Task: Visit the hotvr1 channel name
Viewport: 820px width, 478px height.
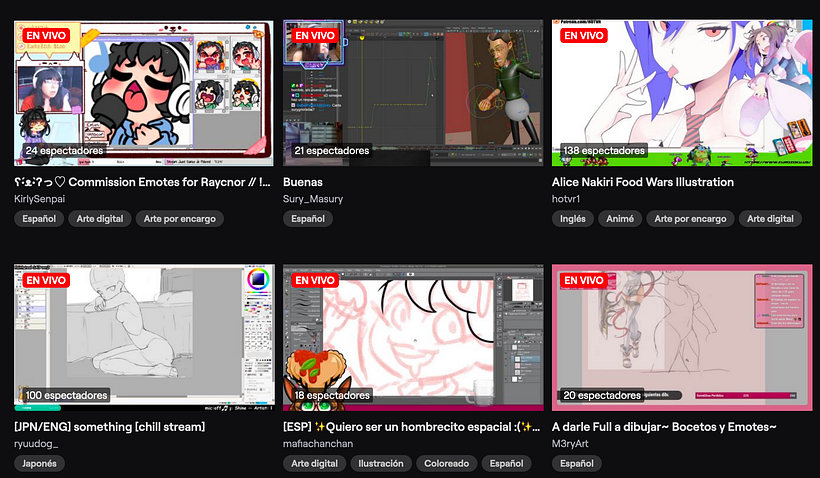Action: (566, 199)
